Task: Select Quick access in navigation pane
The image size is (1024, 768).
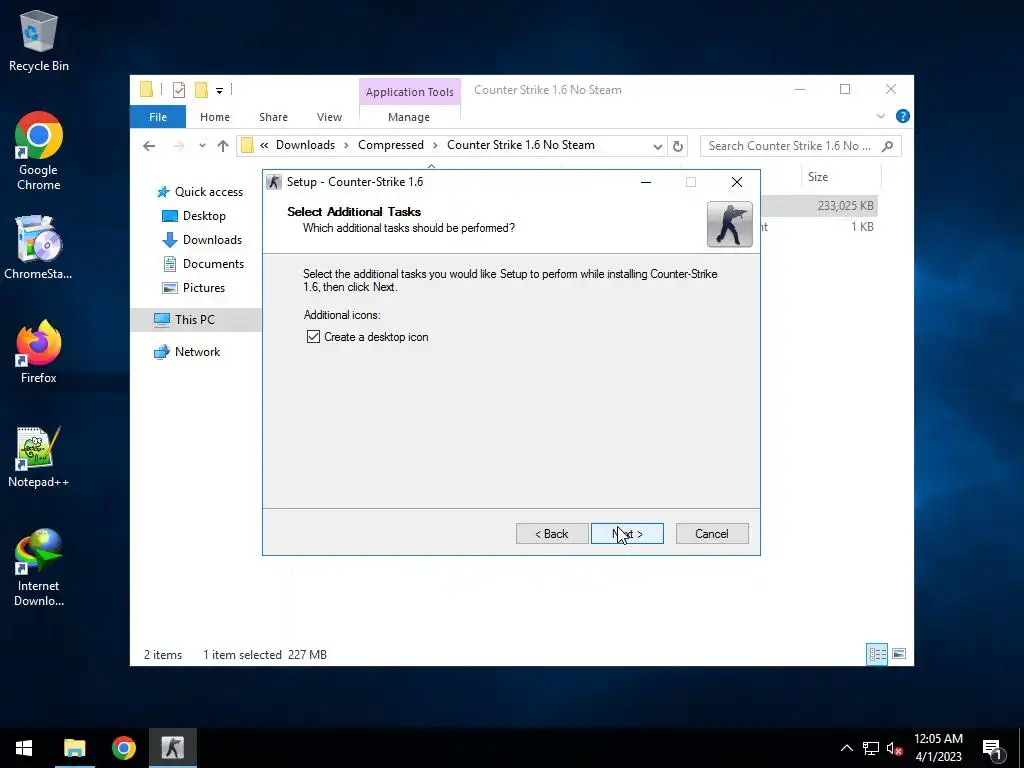Action: point(201,191)
